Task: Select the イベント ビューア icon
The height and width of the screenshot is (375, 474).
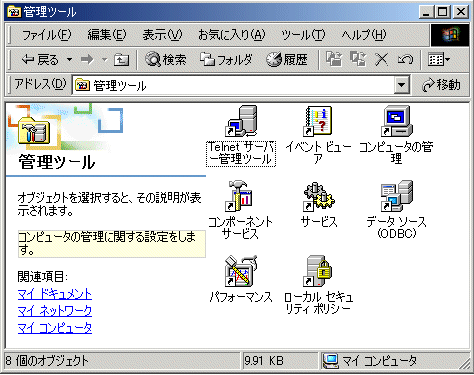Action: [318, 121]
